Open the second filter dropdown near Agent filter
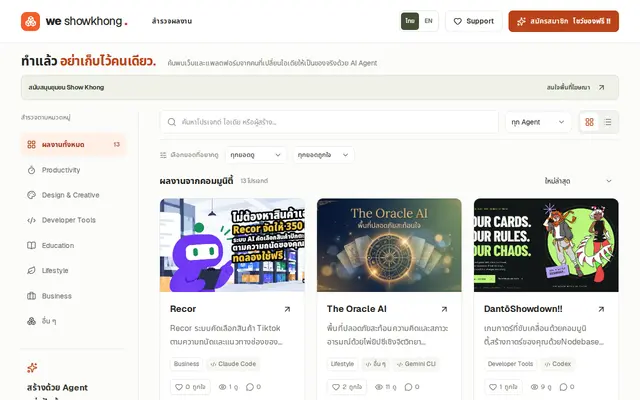Screen dimensions: 640x400 click(x=323, y=155)
